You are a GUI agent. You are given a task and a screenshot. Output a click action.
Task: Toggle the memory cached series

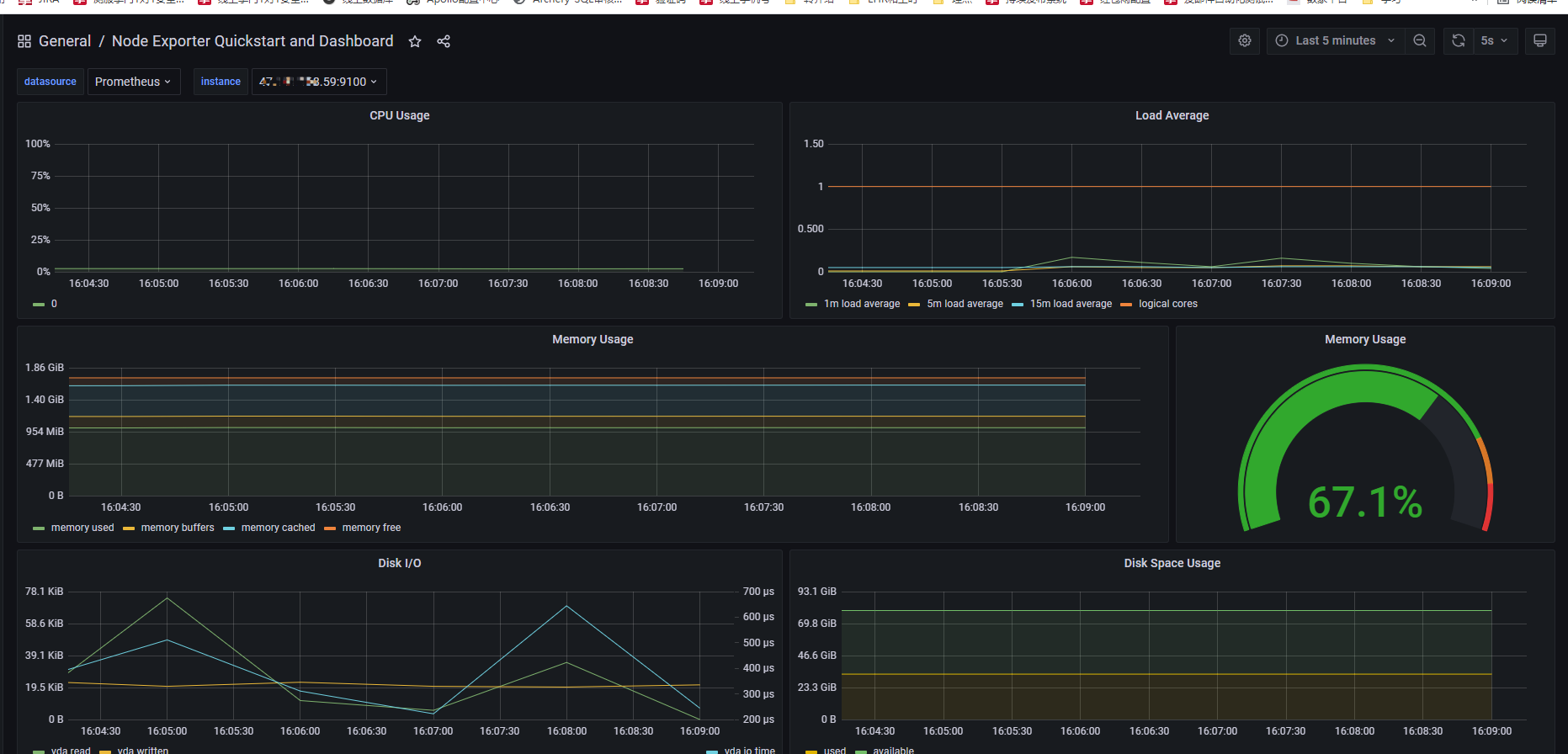(278, 528)
